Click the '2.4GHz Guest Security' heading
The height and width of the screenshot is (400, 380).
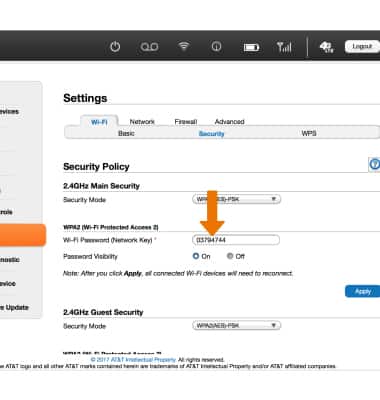[103, 312]
